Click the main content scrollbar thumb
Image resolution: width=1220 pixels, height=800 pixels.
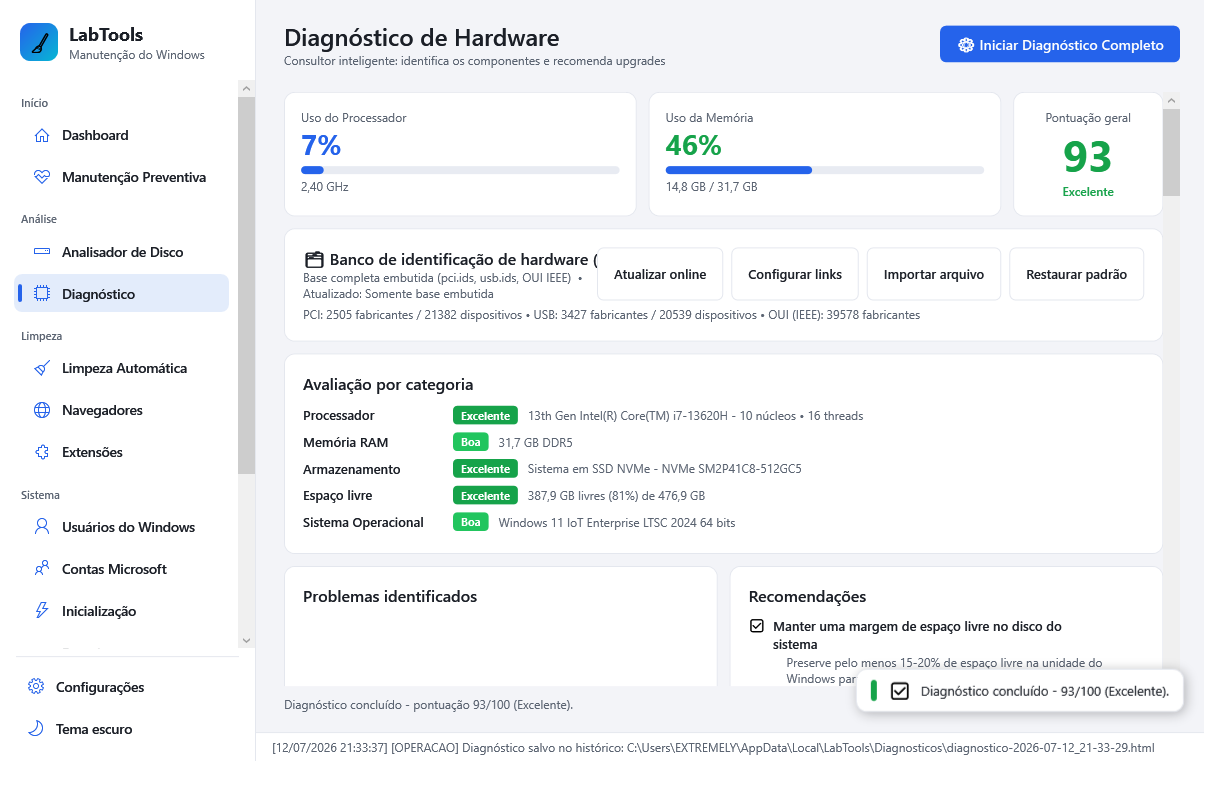1171,152
